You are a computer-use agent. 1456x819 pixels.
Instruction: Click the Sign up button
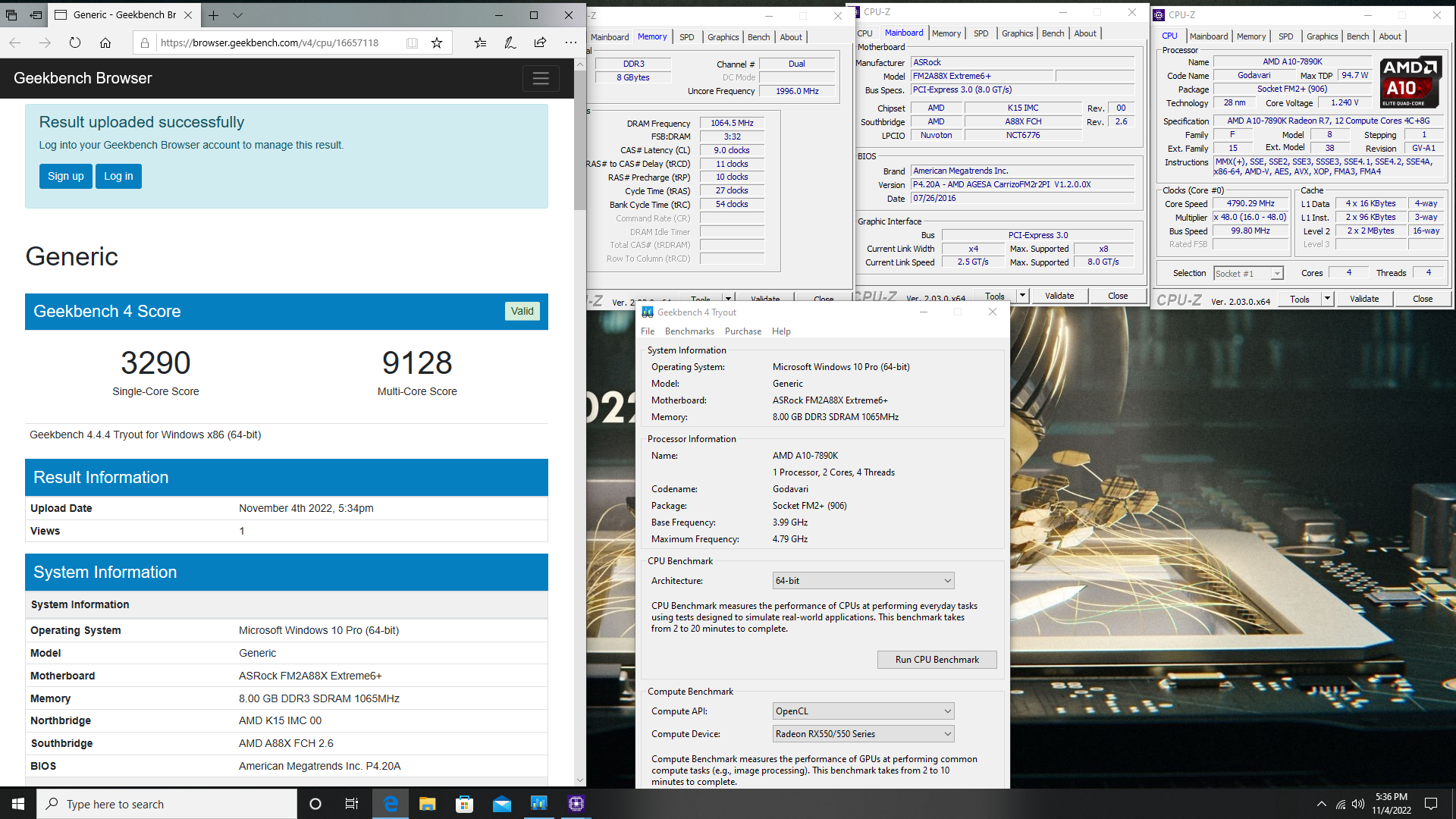66,176
